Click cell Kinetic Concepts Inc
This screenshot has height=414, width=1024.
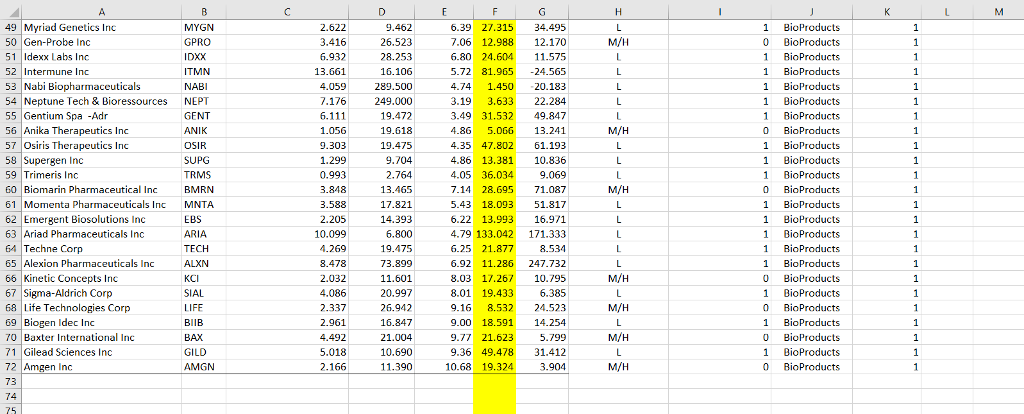tap(102, 278)
